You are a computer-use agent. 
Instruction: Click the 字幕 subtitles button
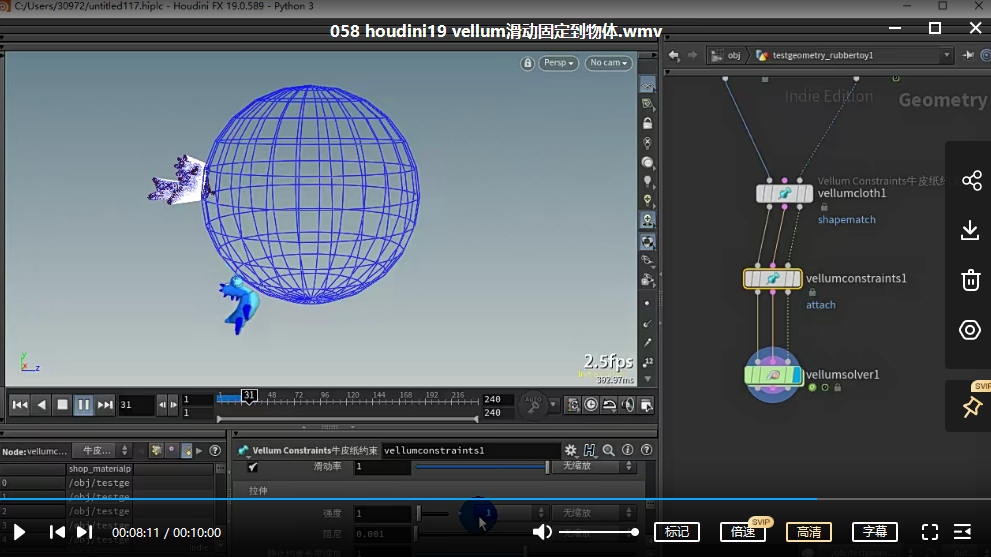tap(874, 532)
